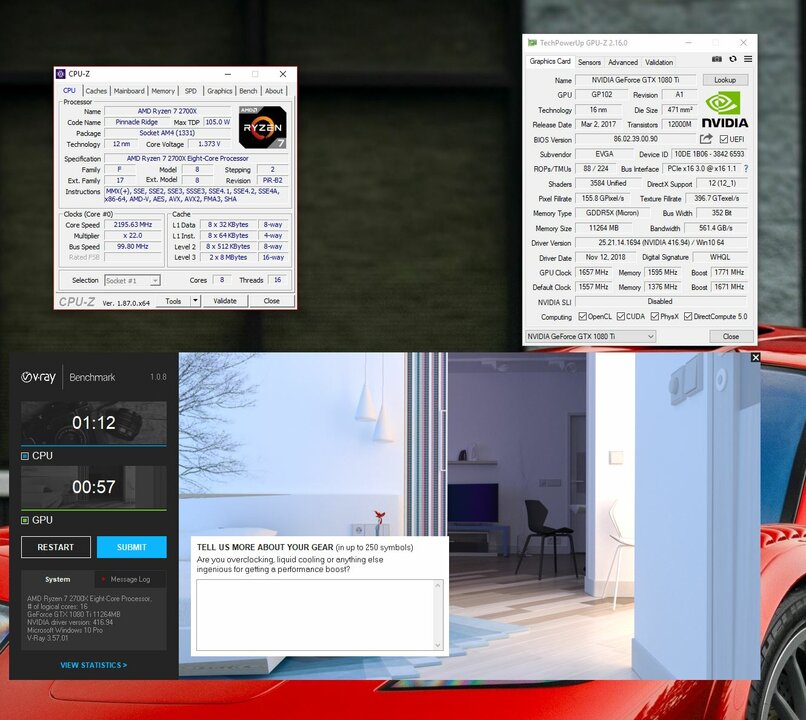
Task: Click the GPU progress bar under 00:57
Action: pos(94,510)
